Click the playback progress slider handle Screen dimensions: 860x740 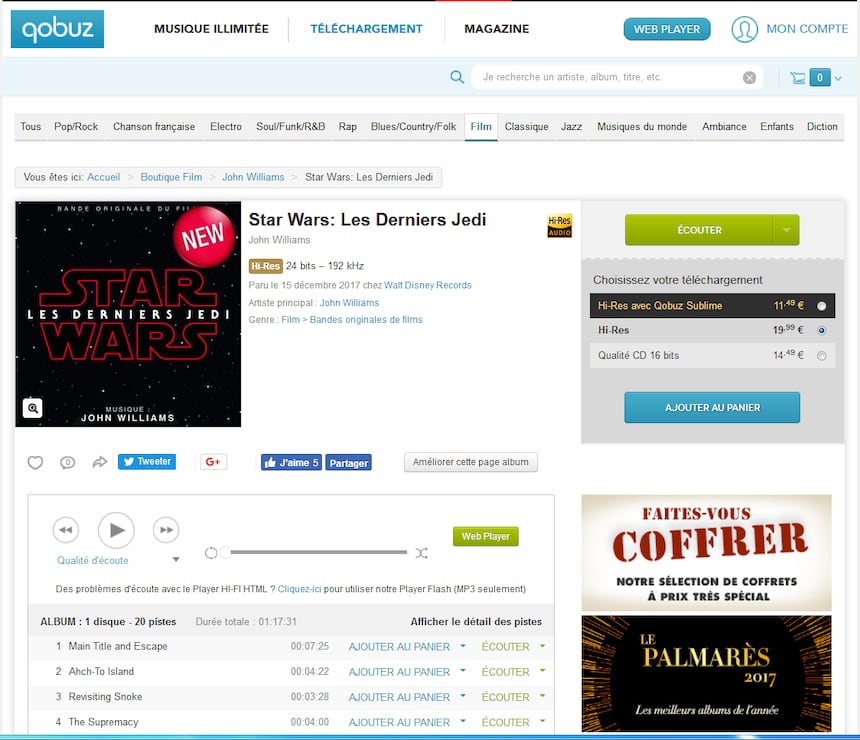tap(225, 552)
